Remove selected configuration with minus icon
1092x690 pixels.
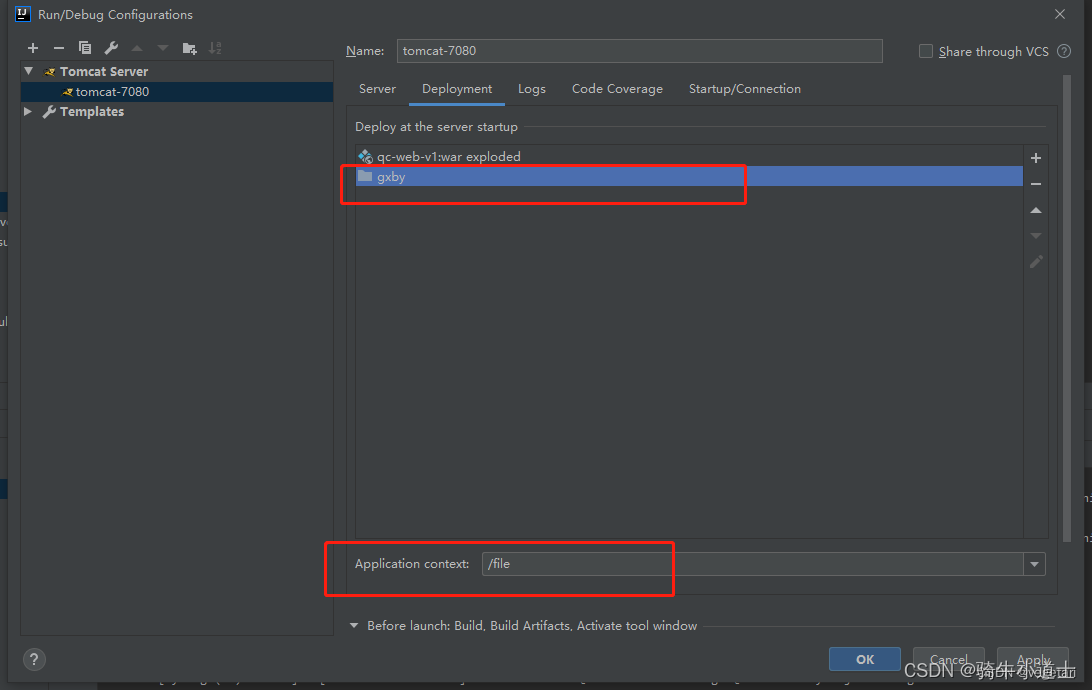pyautogui.click(x=58, y=48)
